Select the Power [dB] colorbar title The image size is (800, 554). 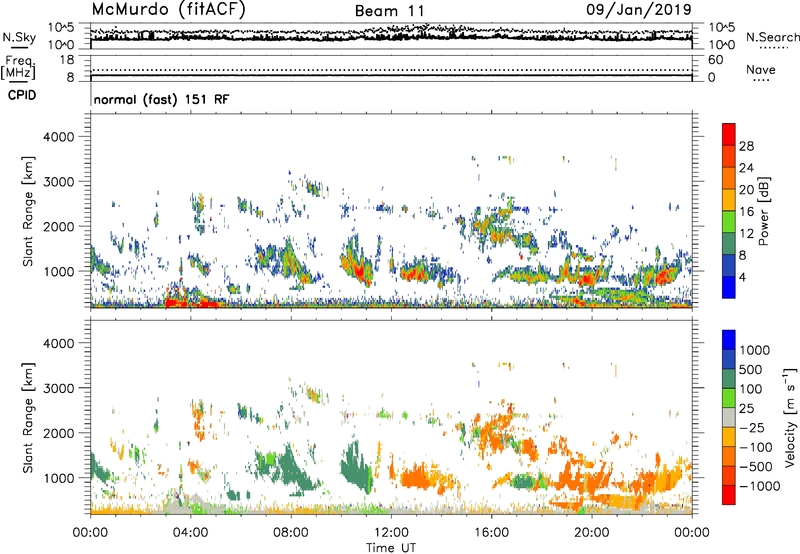[764, 211]
